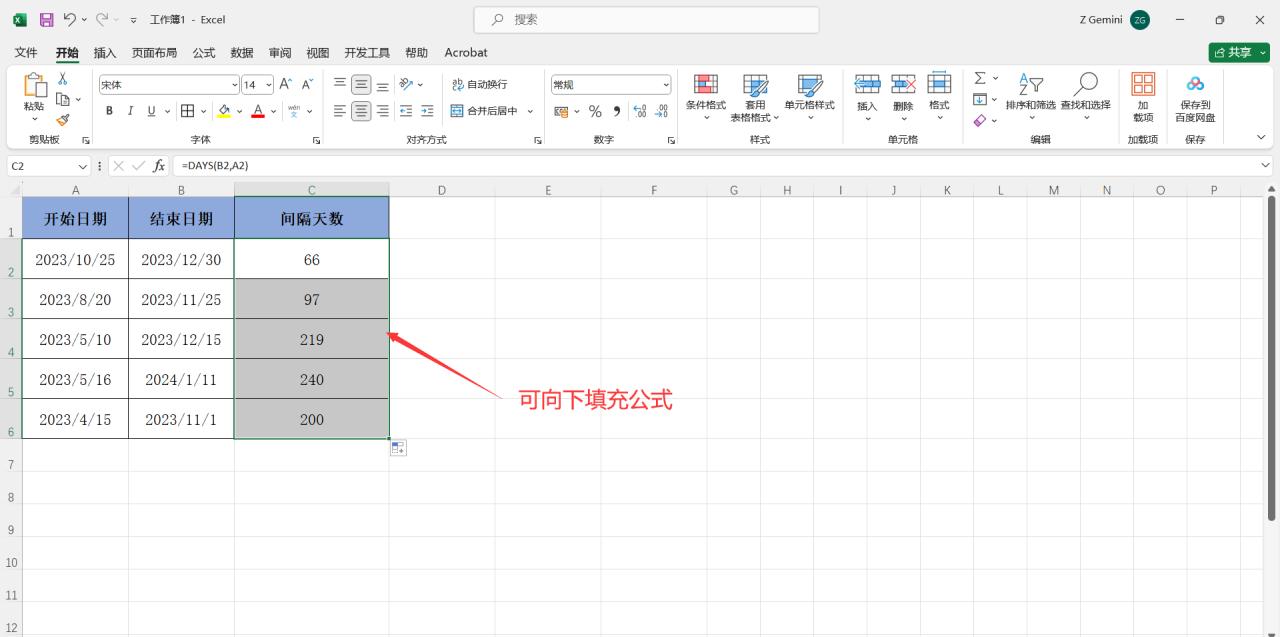Open 套用表格格式 table format menu
1280x637 pixels.
[x=755, y=96]
